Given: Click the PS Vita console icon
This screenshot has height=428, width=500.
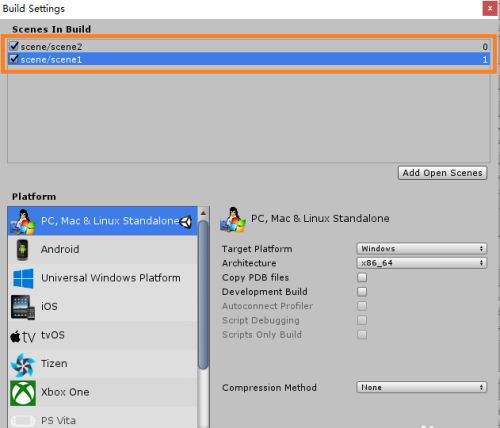Looking at the screenshot, I should tap(23, 421).
